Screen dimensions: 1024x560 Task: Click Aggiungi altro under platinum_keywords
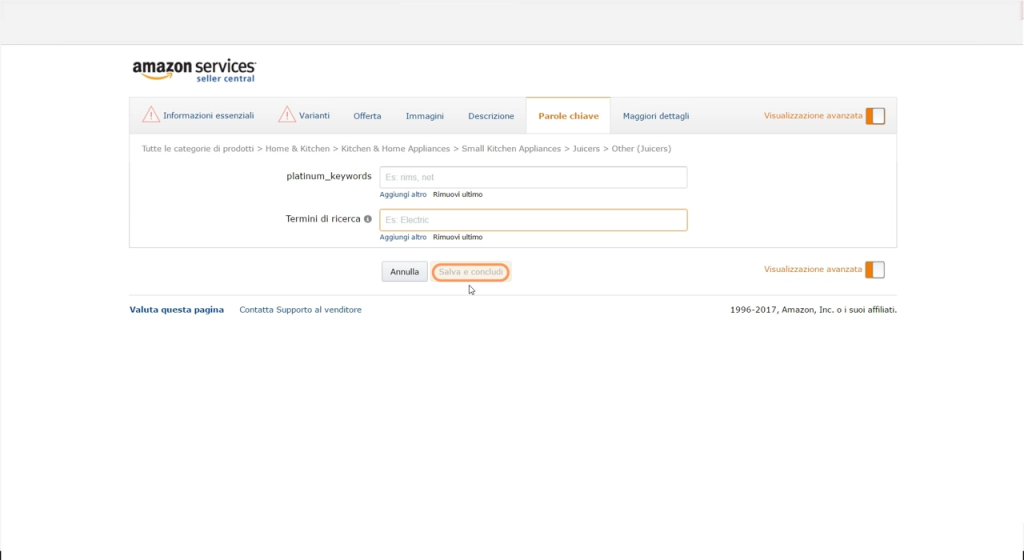[403, 195]
